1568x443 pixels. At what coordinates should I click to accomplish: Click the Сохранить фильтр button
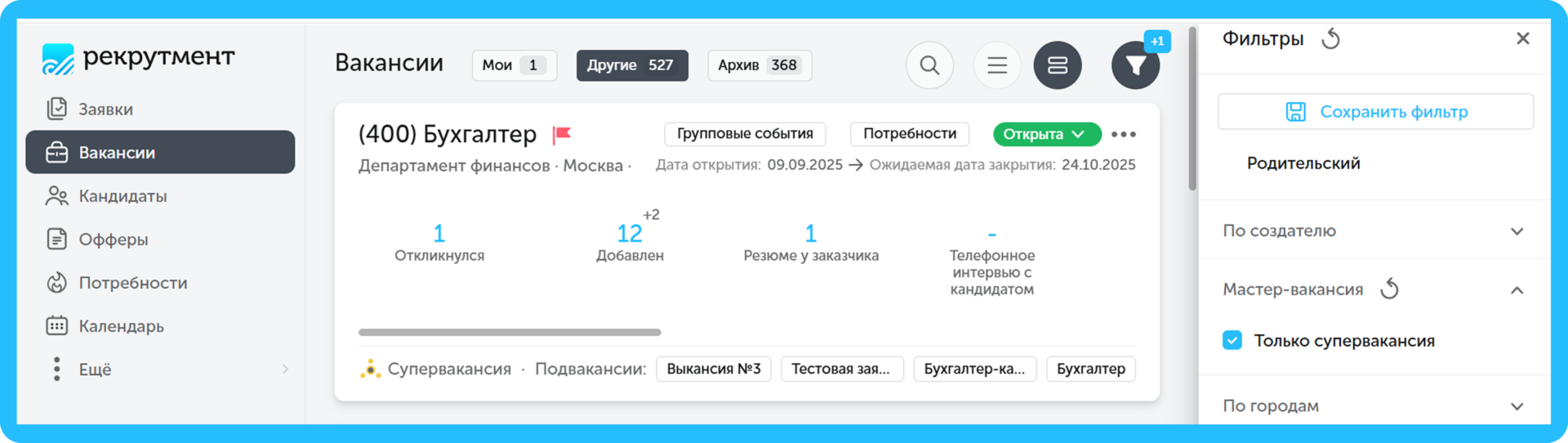tap(1375, 112)
